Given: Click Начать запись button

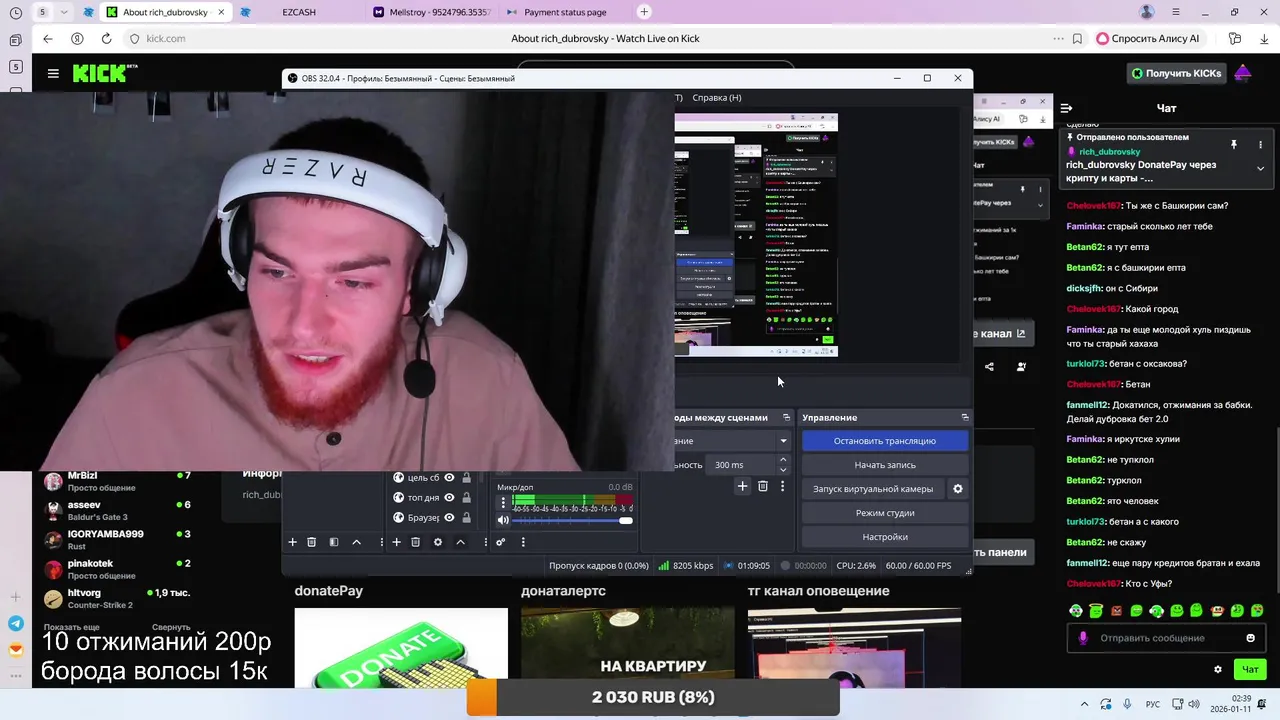Looking at the screenshot, I should click(885, 465).
